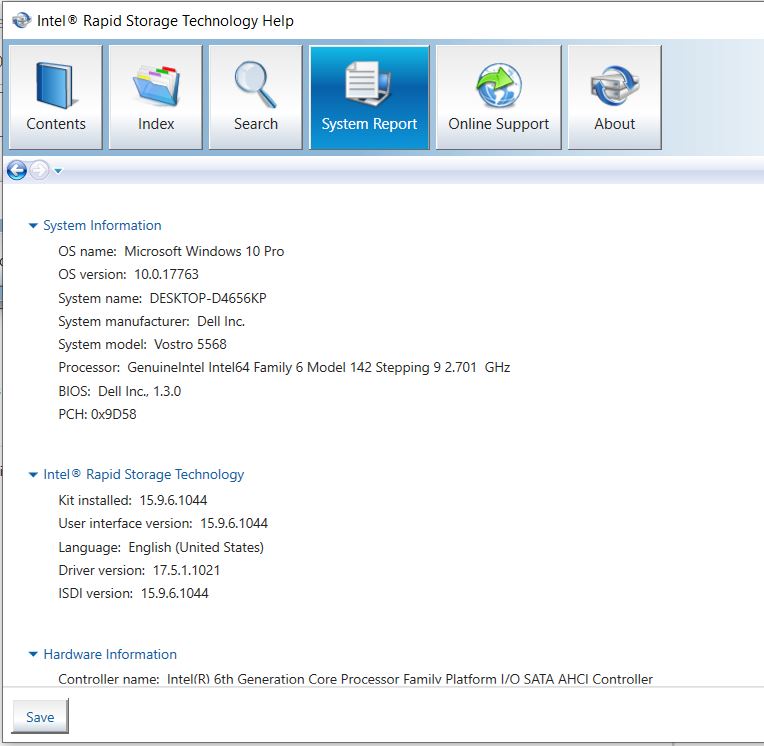This screenshot has height=746, width=764.
Task: Click Kit installed 15.9.6.1044 line
Action: pyautogui.click(x=133, y=500)
